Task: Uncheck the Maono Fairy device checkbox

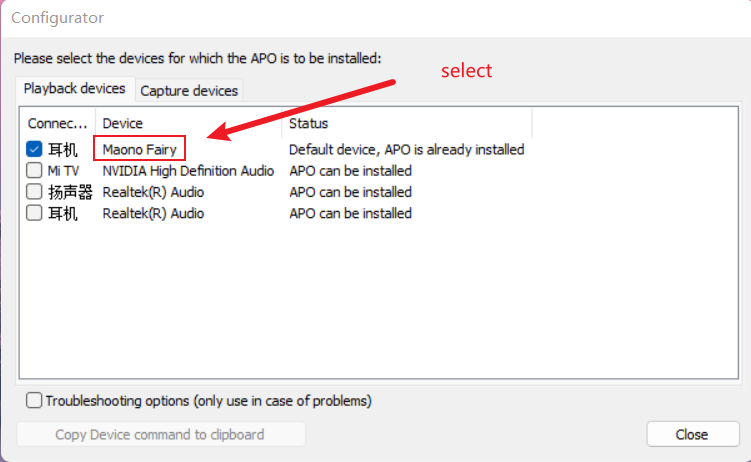Action: coord(34,149)
